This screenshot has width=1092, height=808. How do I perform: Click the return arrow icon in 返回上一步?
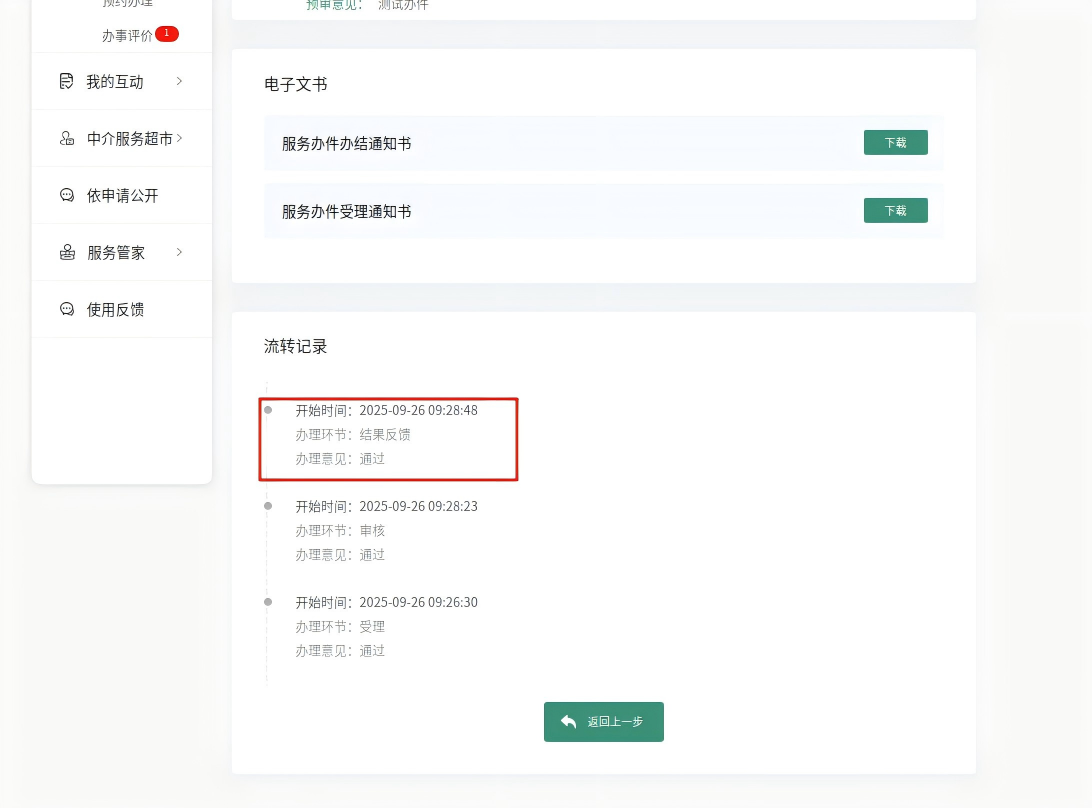pos(569,722)
